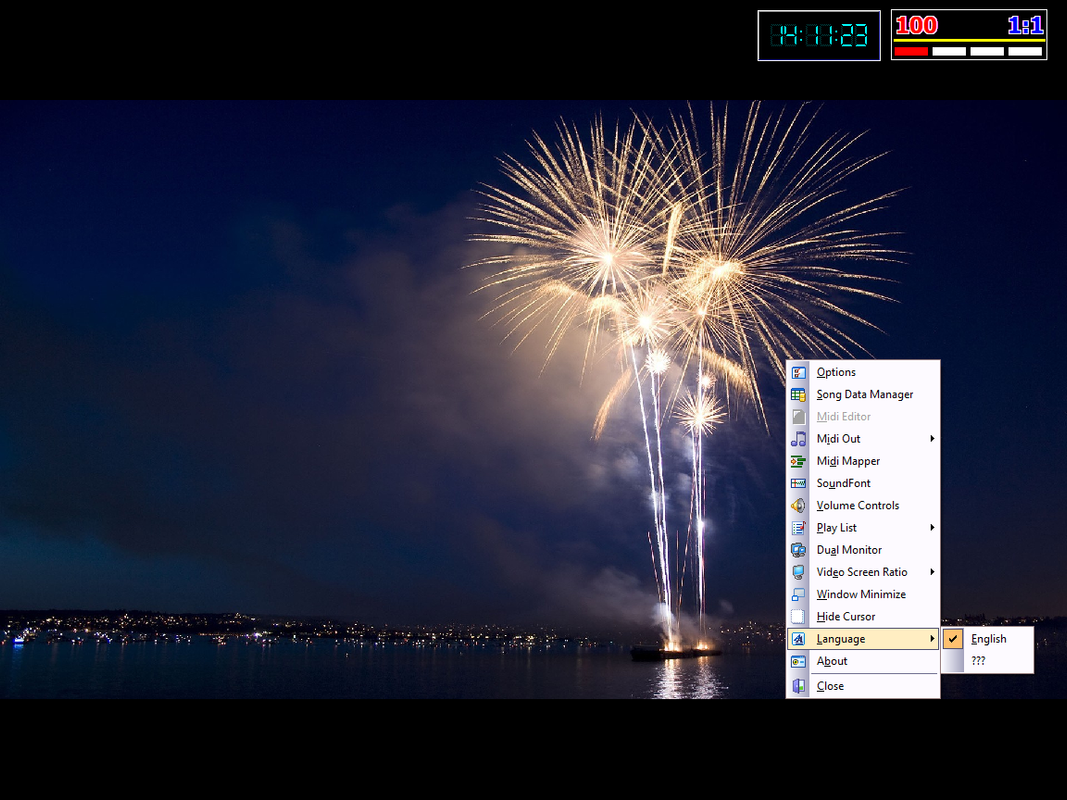Click the Hide Cursor blank icon

798,616
